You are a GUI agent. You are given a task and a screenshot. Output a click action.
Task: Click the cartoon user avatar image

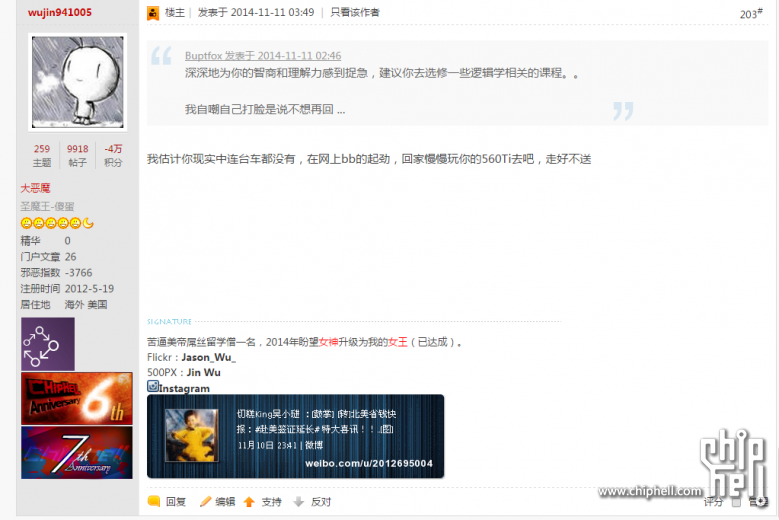(x=78, y=82)
